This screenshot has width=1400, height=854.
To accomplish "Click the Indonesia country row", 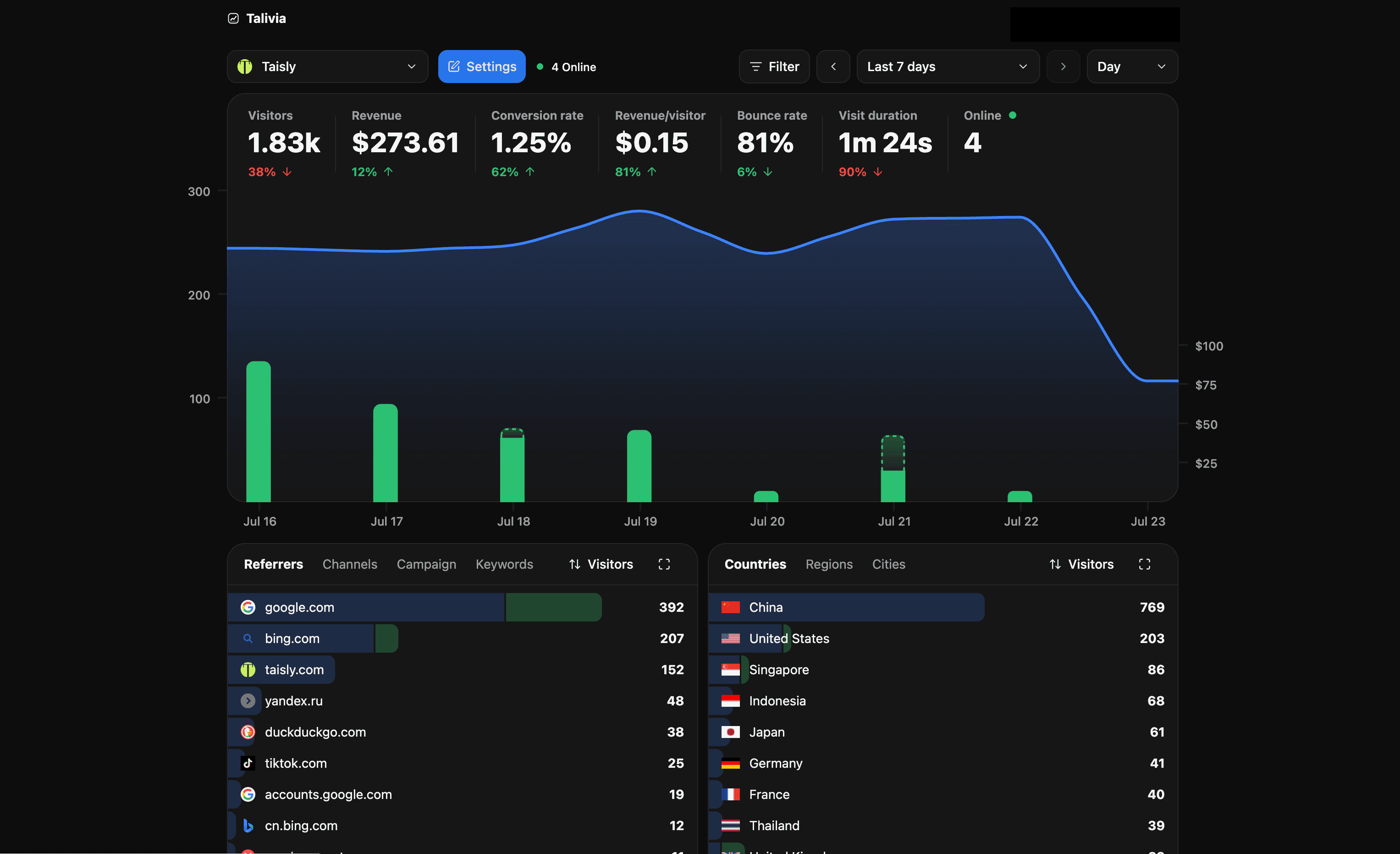I will click(943, 701).
